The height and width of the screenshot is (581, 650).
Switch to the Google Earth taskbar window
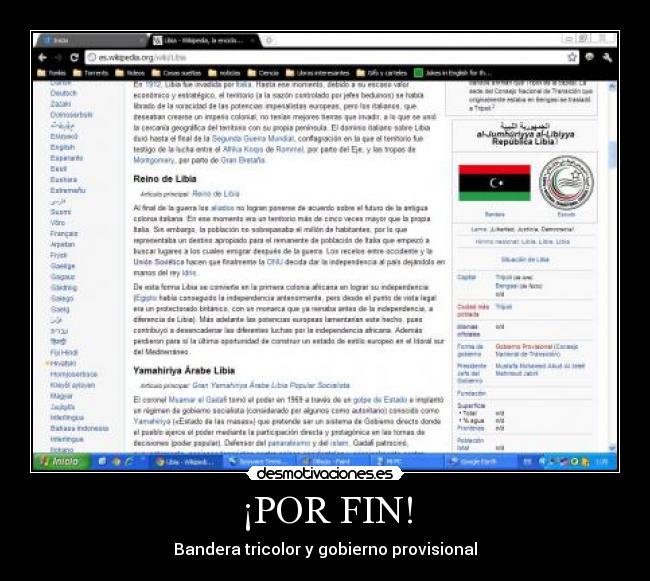(x=479, y=462)
